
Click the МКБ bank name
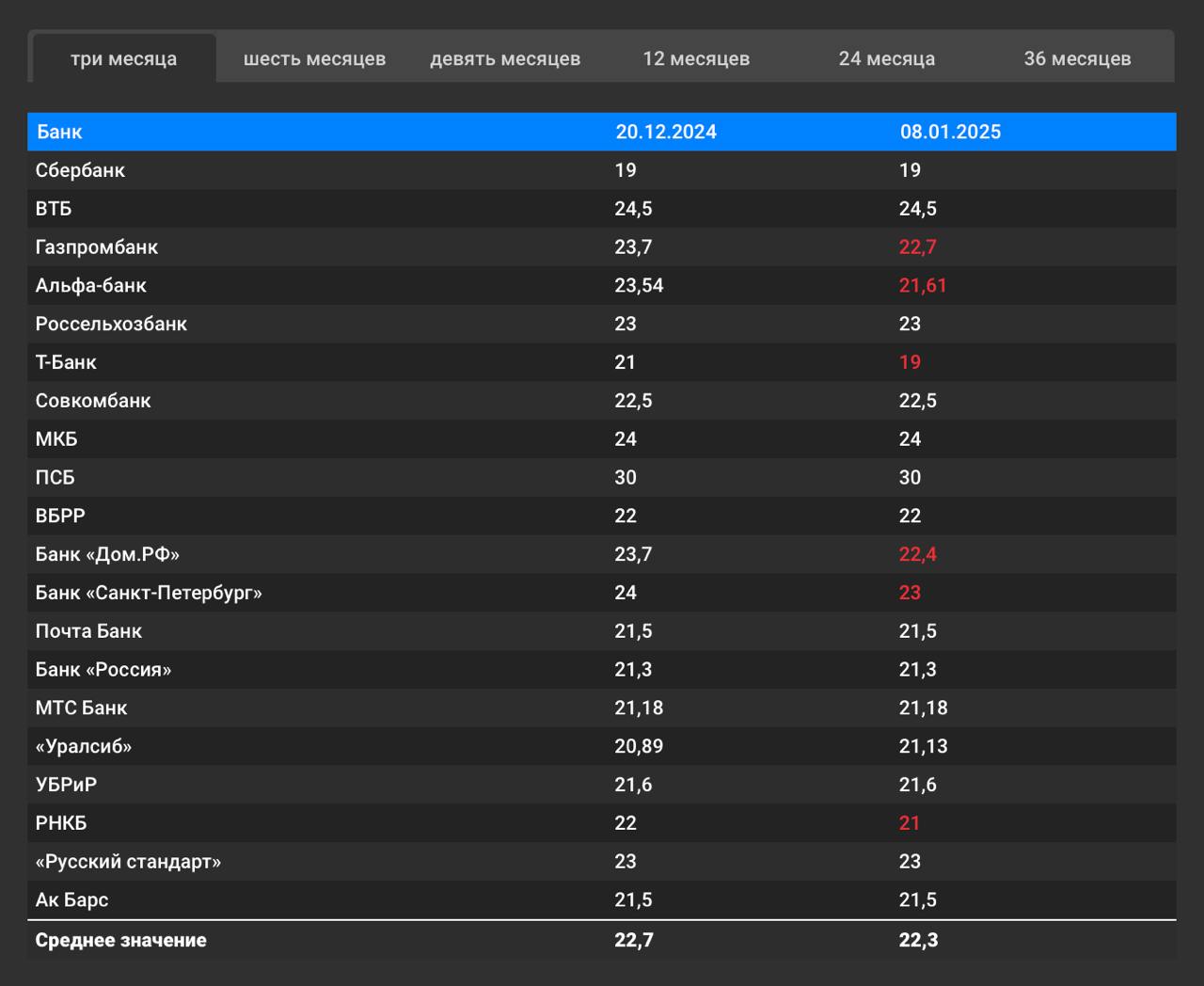coord(56,439)
